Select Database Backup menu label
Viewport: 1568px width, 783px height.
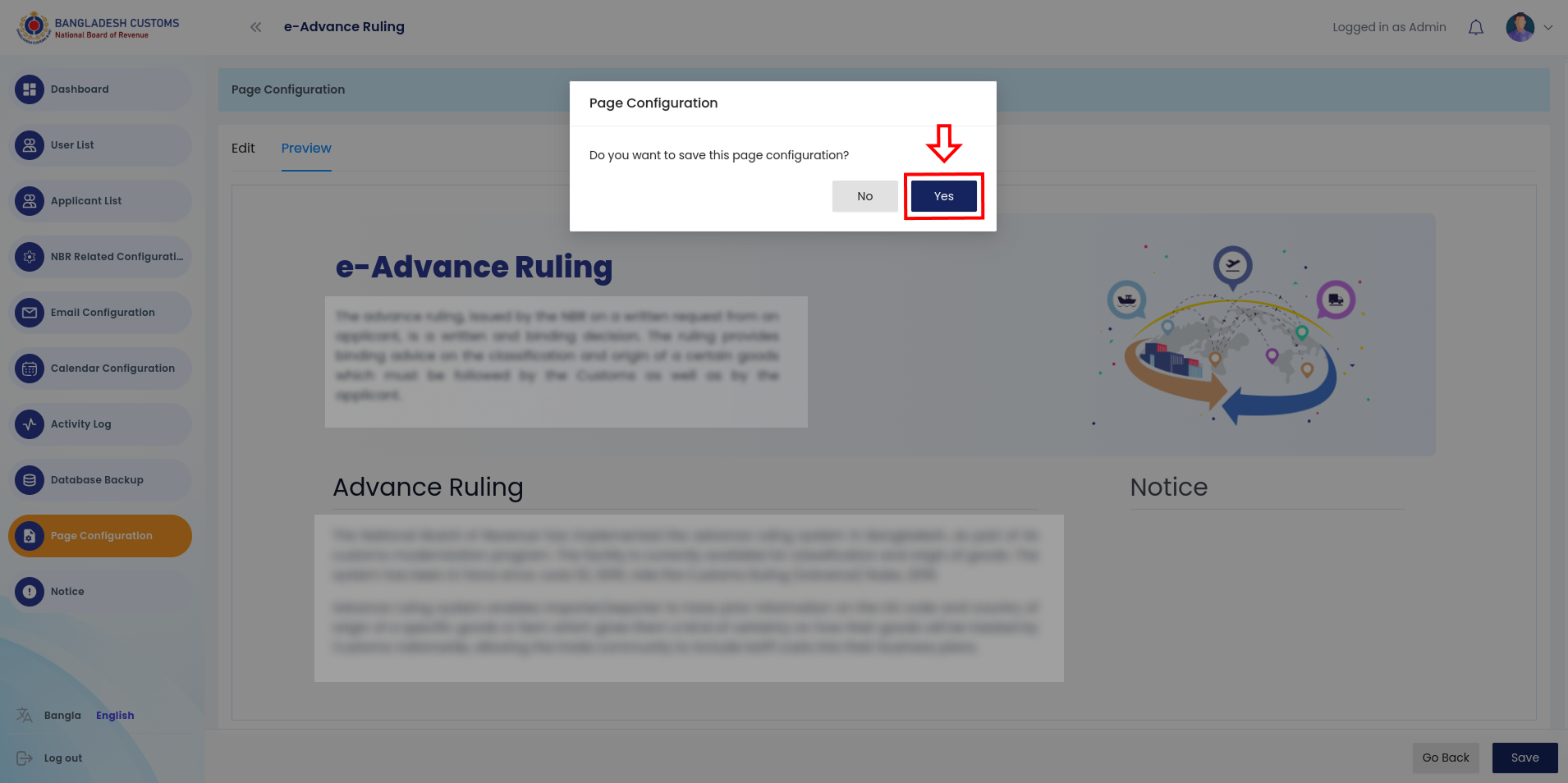click(x=97, y=480)
